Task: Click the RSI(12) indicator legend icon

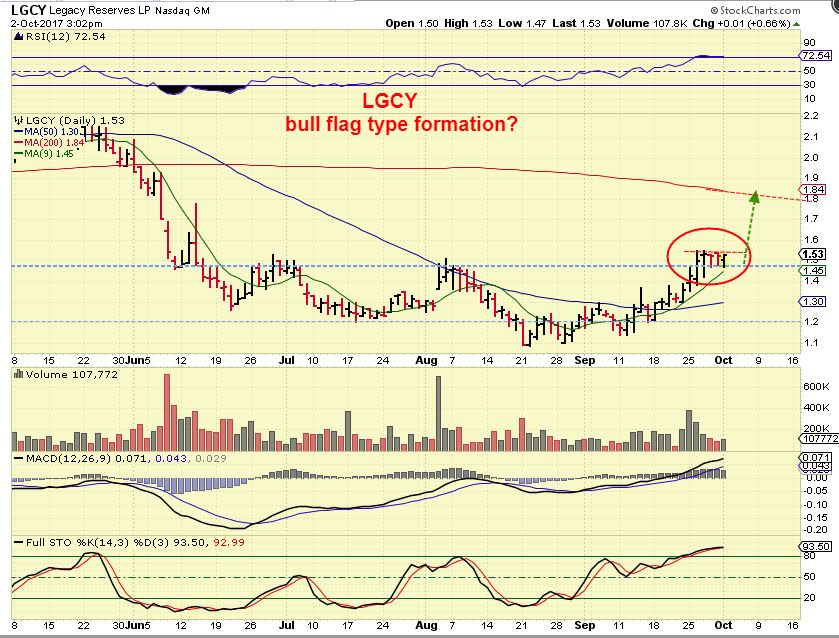Action: 18,36
